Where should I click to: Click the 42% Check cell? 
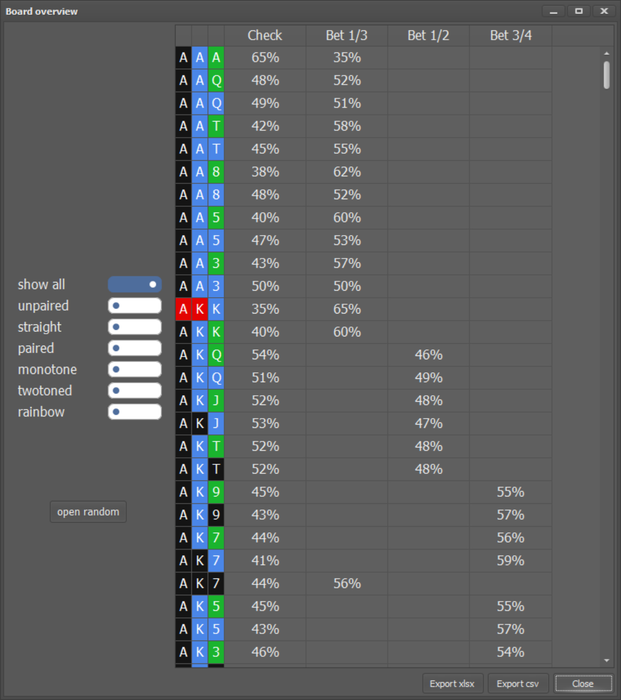[x=265, y=126]
